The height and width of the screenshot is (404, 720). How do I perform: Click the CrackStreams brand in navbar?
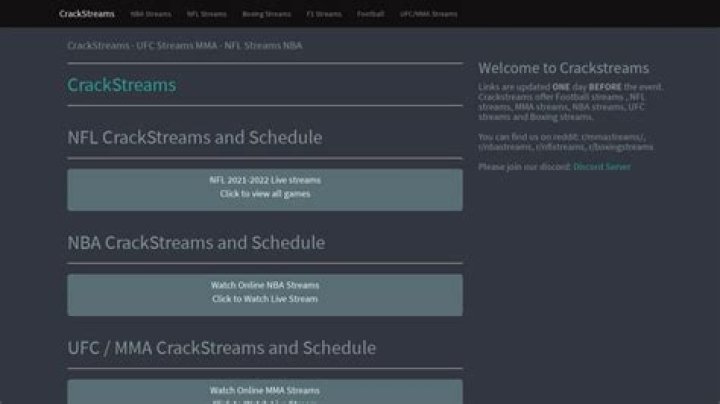pyautogui.click(x=86, y=14)
